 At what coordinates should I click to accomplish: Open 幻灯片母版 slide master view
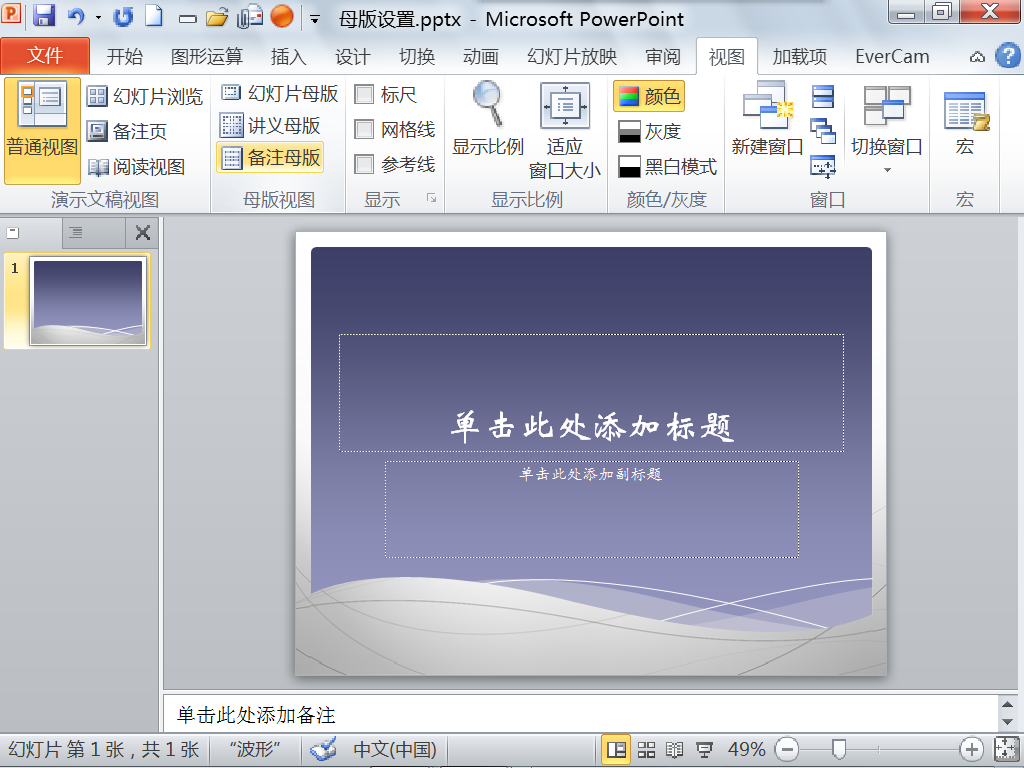point(279,93)
